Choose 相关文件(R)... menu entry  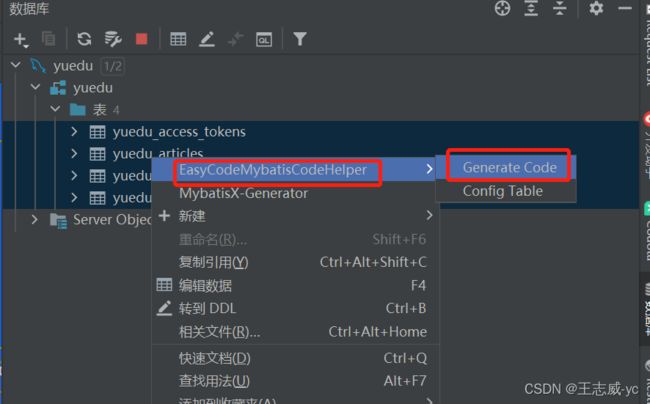[x=294, y=332]
